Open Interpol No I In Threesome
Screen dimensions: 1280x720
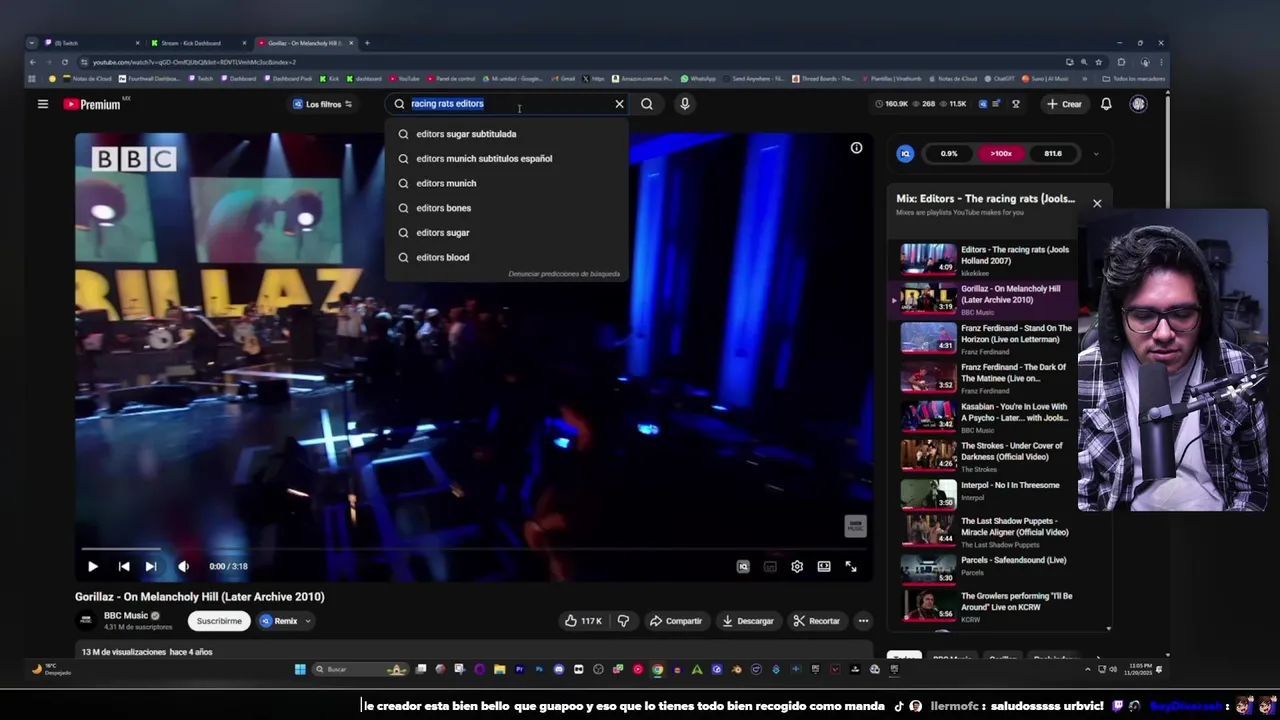click(986, 494)
